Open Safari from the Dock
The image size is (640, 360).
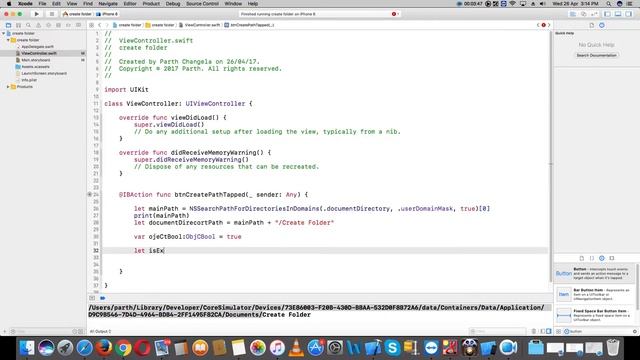click(x=85, y=348)
